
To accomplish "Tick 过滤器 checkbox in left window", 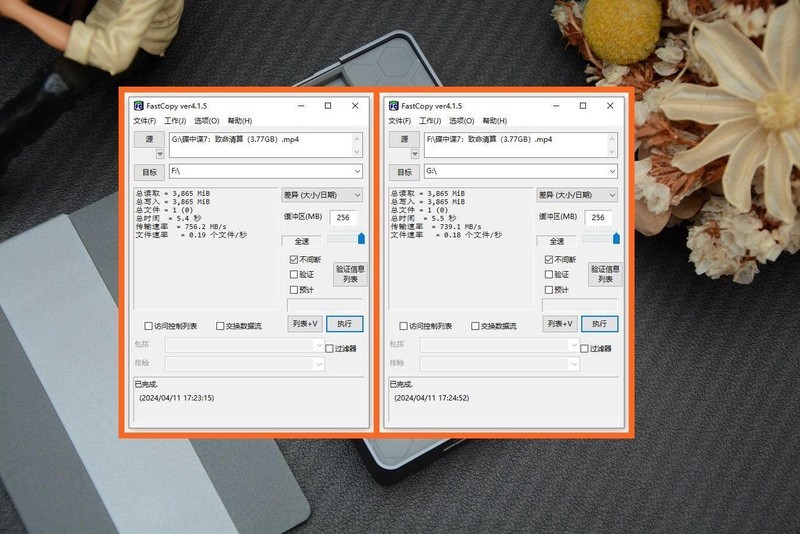I will point(330,348).
